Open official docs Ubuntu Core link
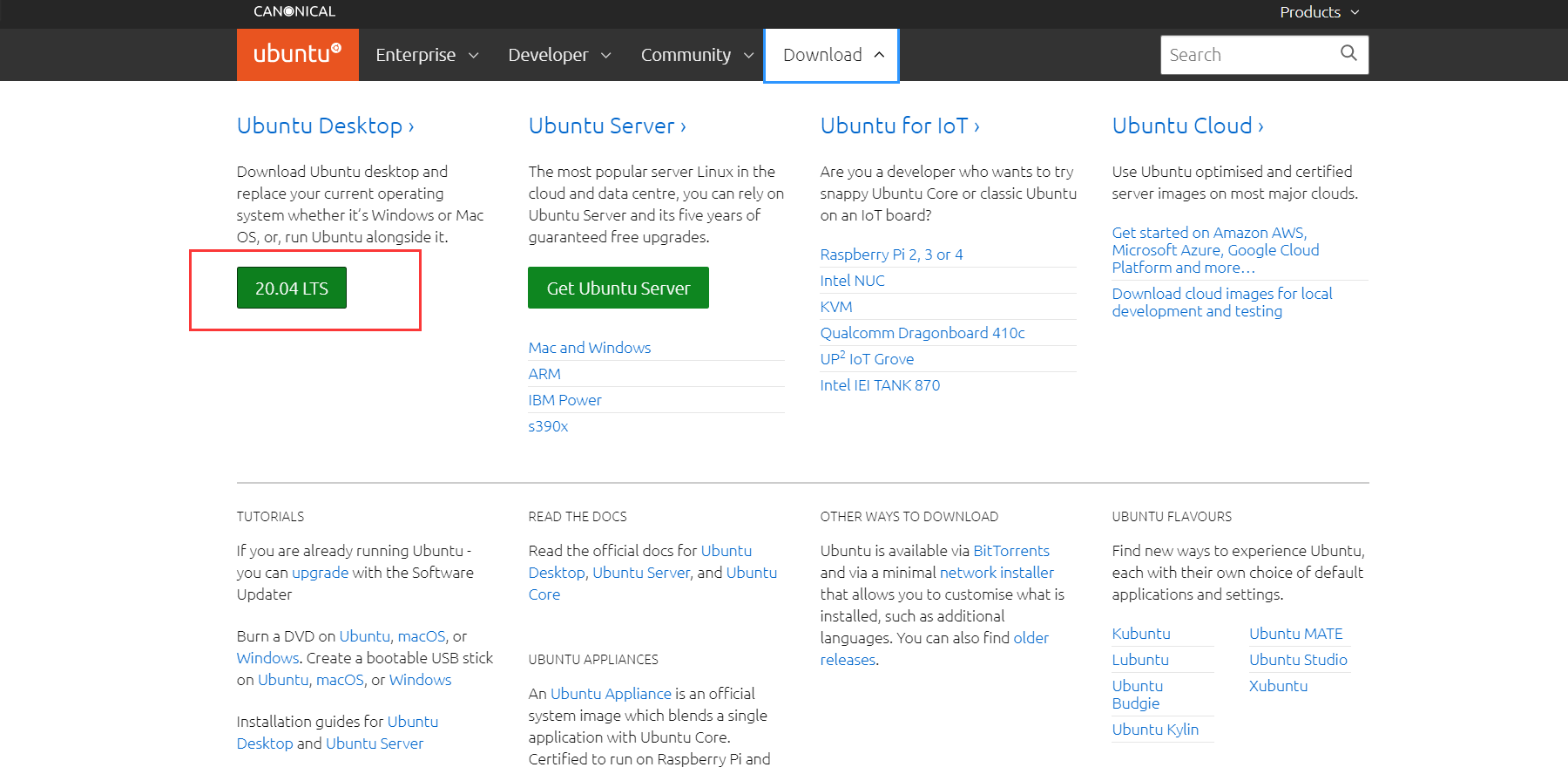Image resolution: width=1568 pixels, height=774 pixels. [x=544, y=594]
